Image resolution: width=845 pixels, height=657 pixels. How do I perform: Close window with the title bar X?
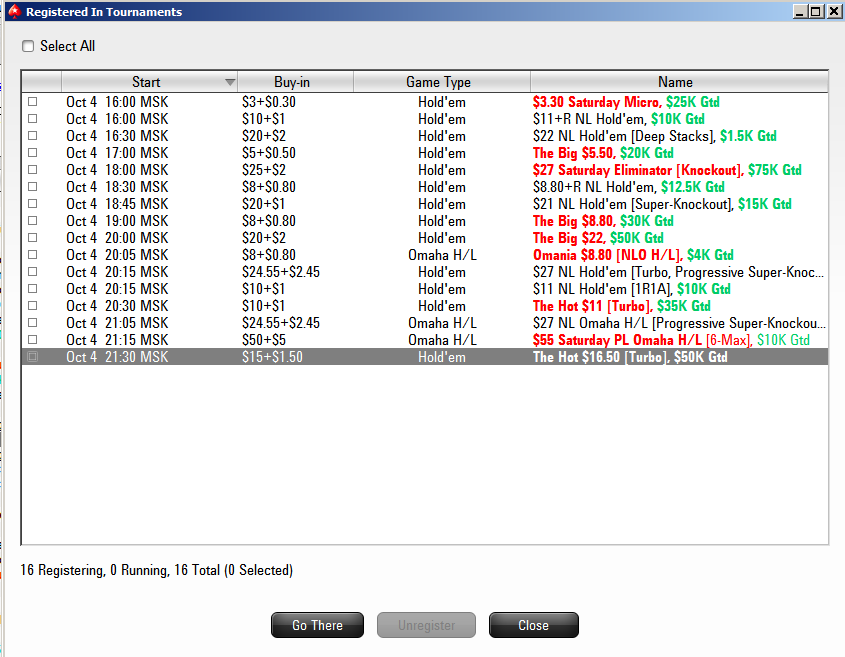point(834,11)
